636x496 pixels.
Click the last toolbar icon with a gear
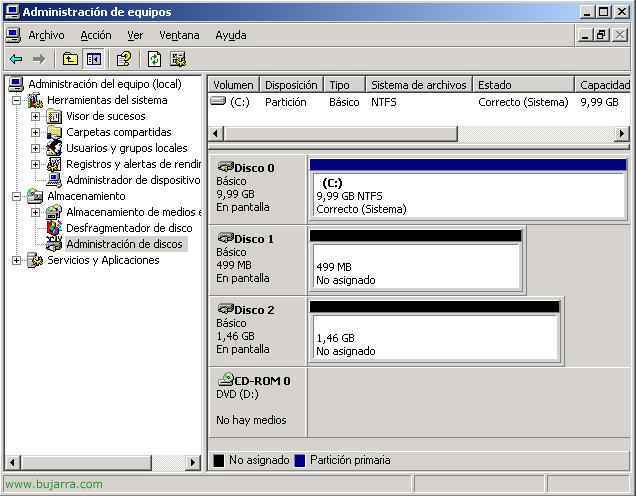coord(178,60)
